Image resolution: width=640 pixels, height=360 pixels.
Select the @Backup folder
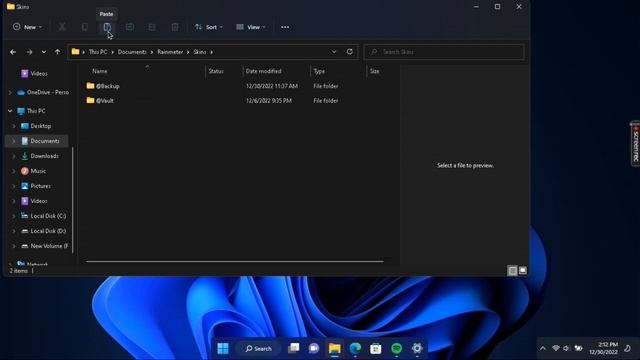(x=107, y=86)
